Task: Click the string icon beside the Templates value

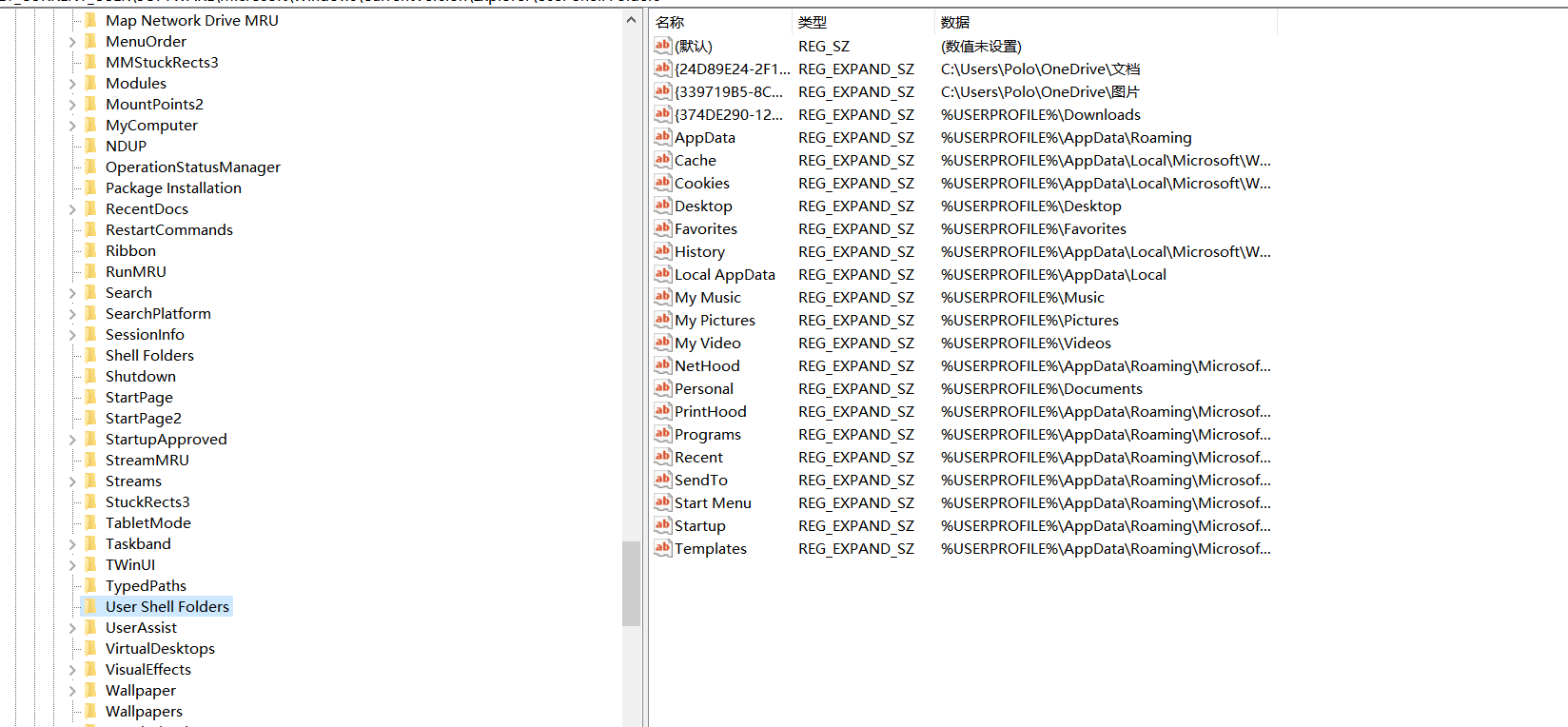Action: (x=662, y=548)
